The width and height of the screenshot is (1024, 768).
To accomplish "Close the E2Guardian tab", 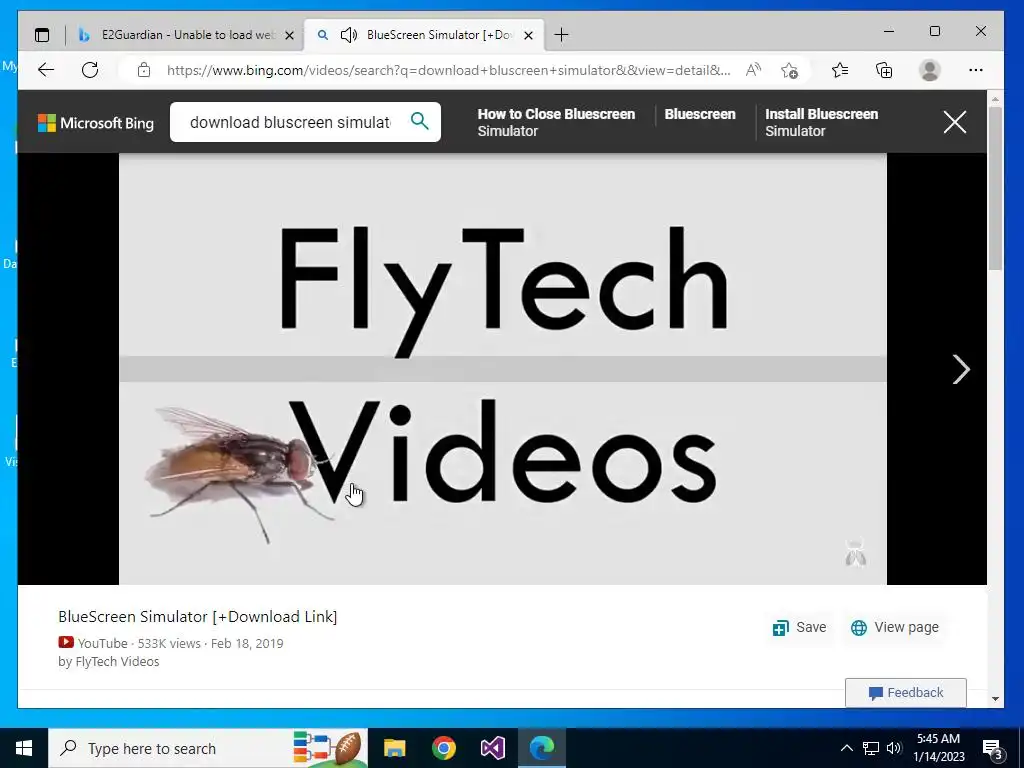I will (x=289, y=35).
